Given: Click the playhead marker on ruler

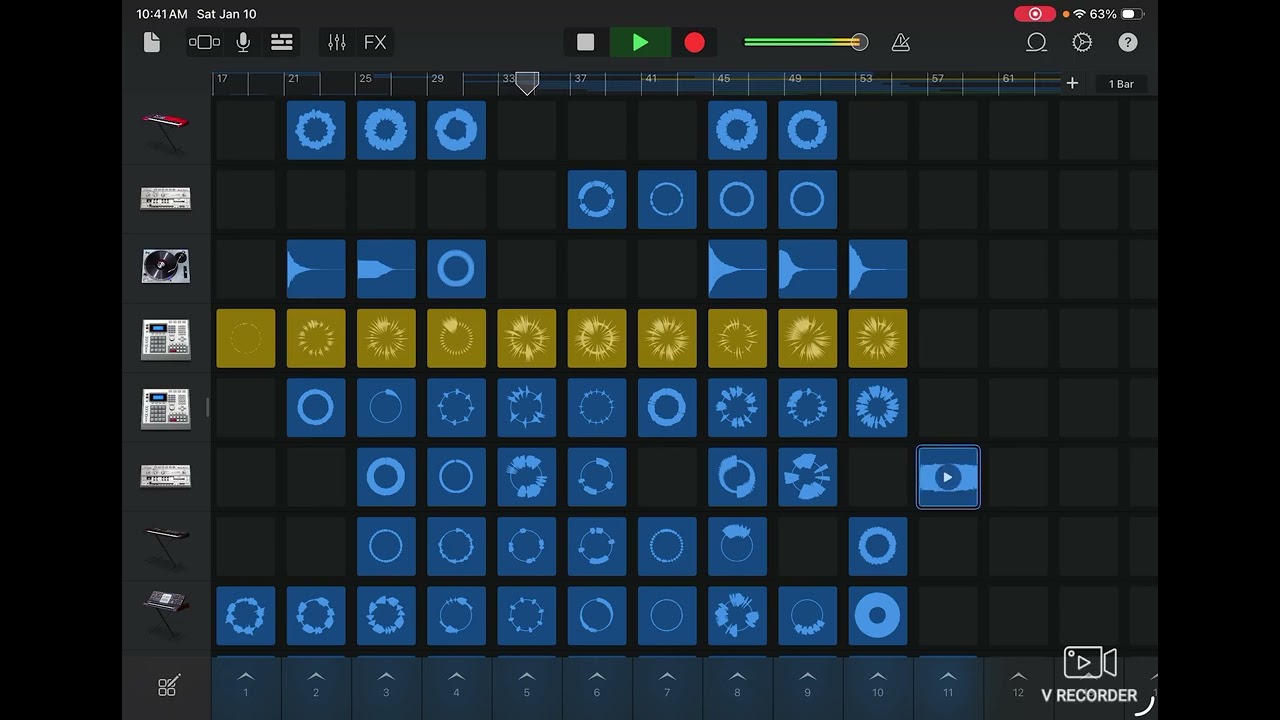Looking at the screenshot, I should pyautogui.click(x=527, y=84).
